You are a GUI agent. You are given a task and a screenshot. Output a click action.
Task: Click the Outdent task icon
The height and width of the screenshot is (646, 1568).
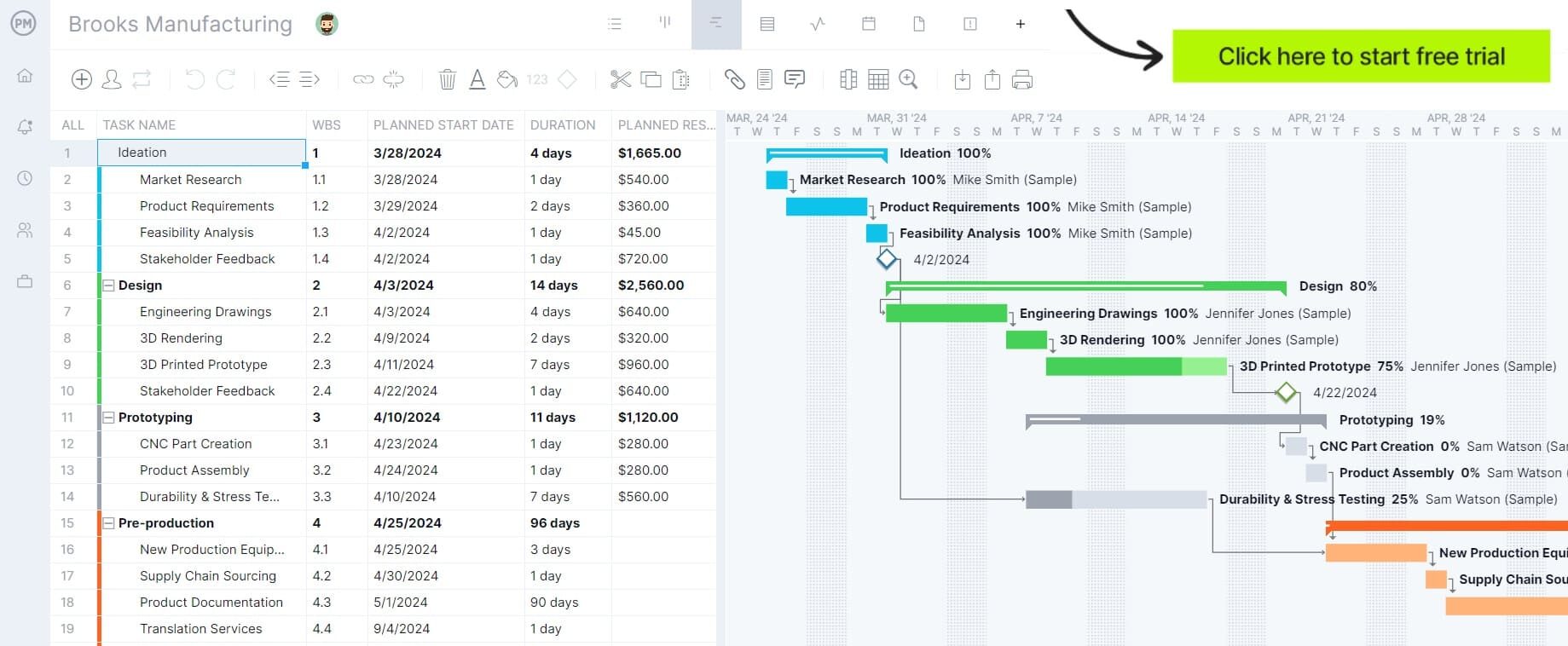(x=279, y=79)
